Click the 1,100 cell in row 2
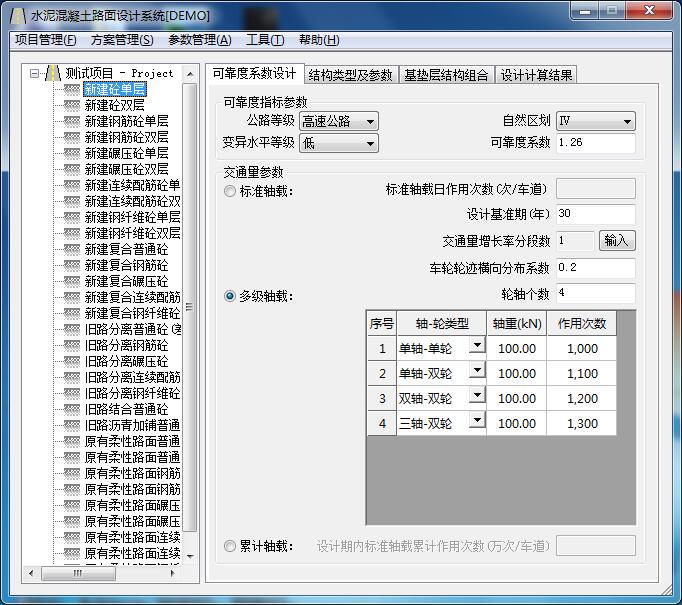Screen dimensions: 682x605 (x=582, y=373)
